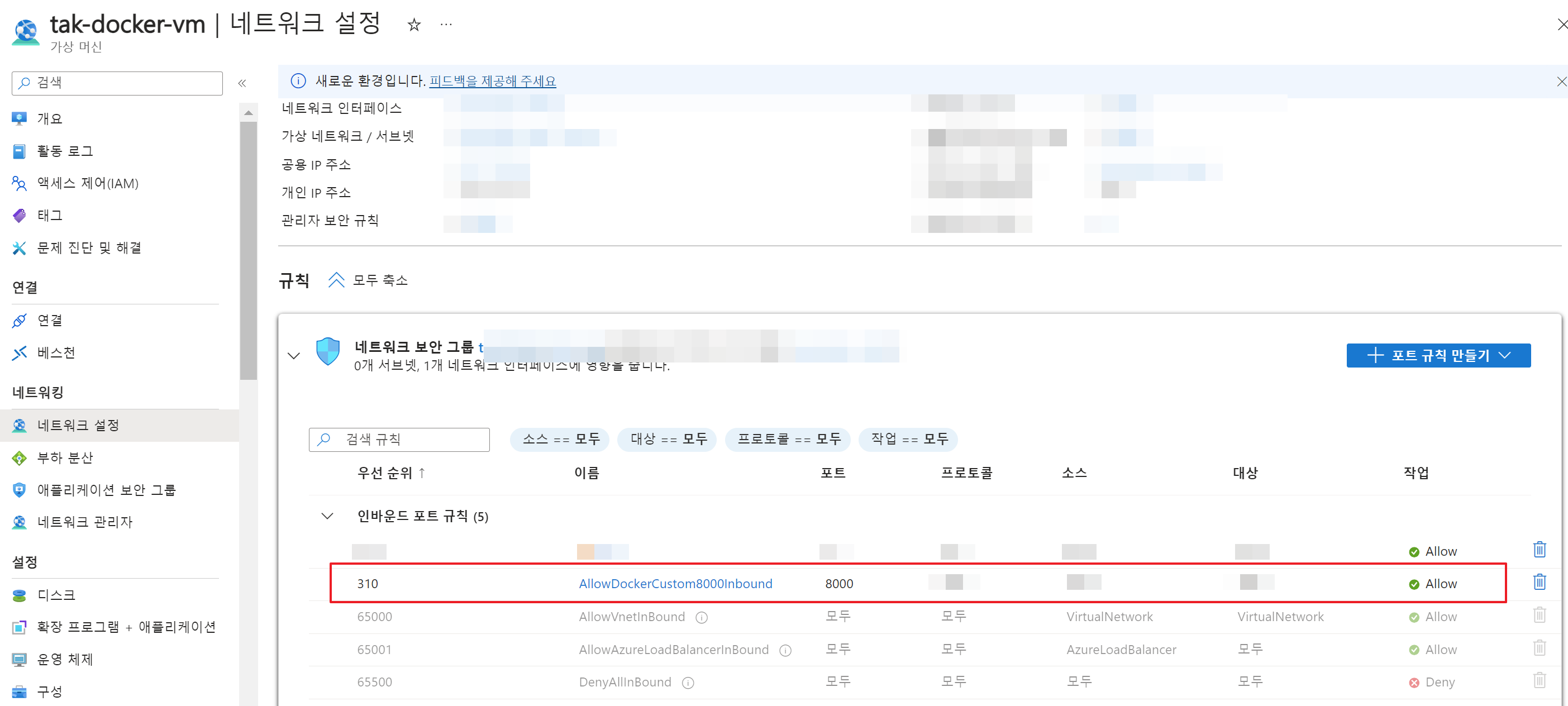The image size is (1568, 706).
Task: Click the info icon beside AllowAzureLoadBalancerInBound
Action: 785,650
